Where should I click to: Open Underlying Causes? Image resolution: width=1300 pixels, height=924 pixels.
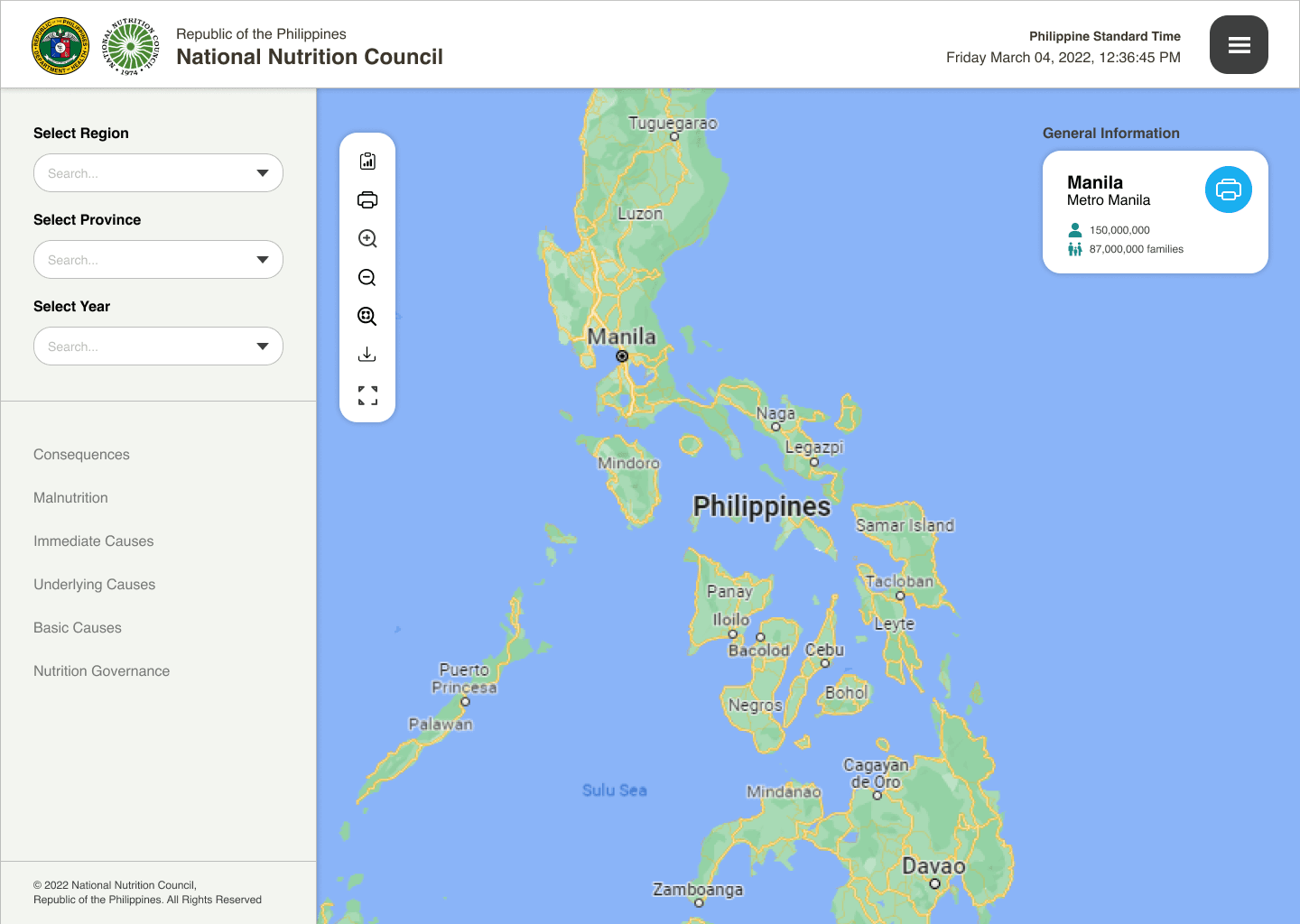[94, 585]
